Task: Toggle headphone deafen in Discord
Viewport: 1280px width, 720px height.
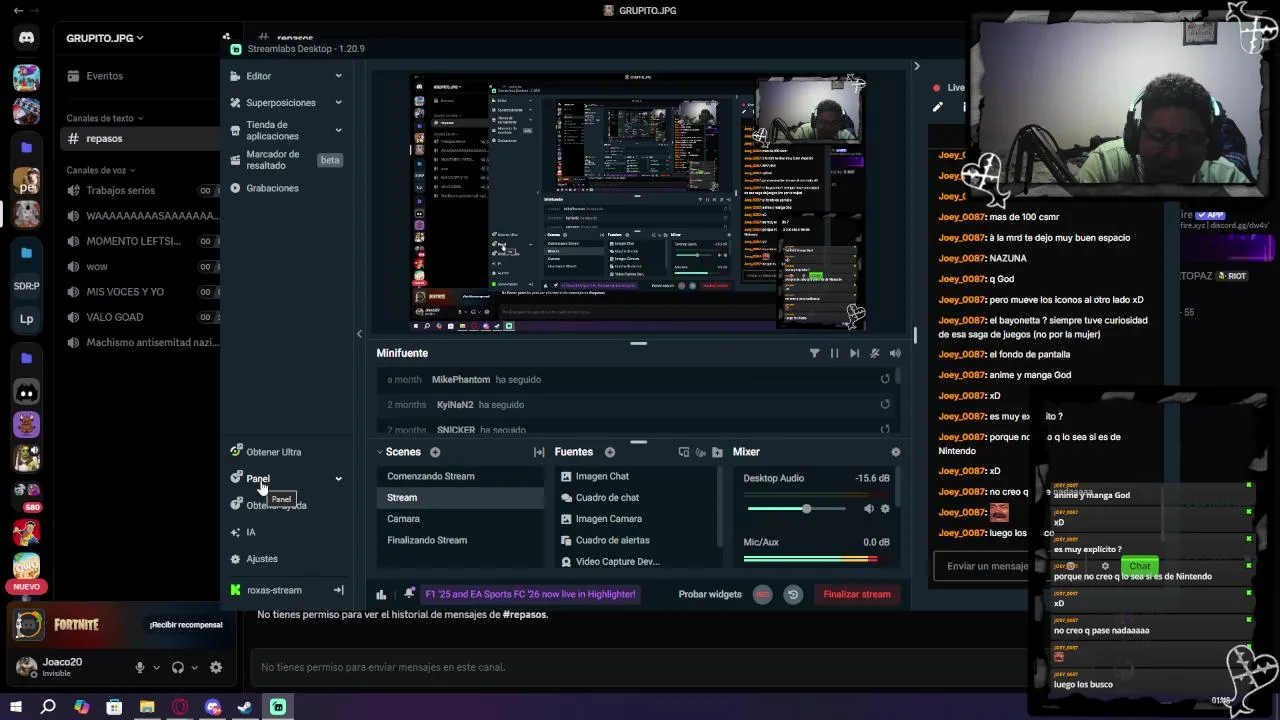Action: click(x=177, y=667)
